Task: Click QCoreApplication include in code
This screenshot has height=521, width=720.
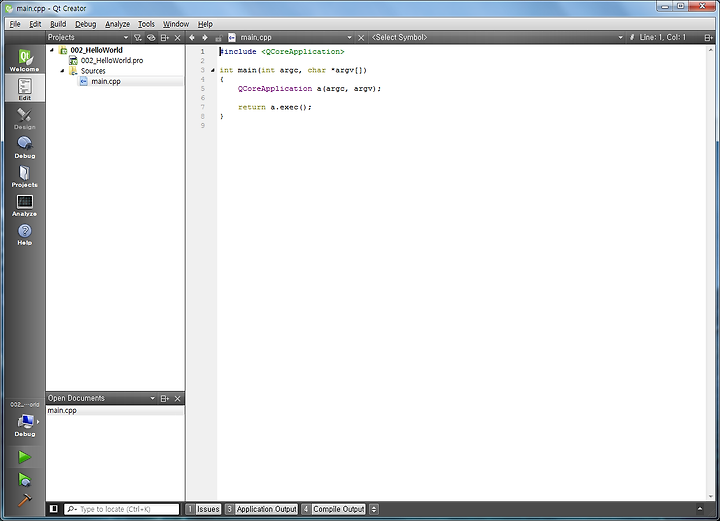Action: click(x=303, y=52)
